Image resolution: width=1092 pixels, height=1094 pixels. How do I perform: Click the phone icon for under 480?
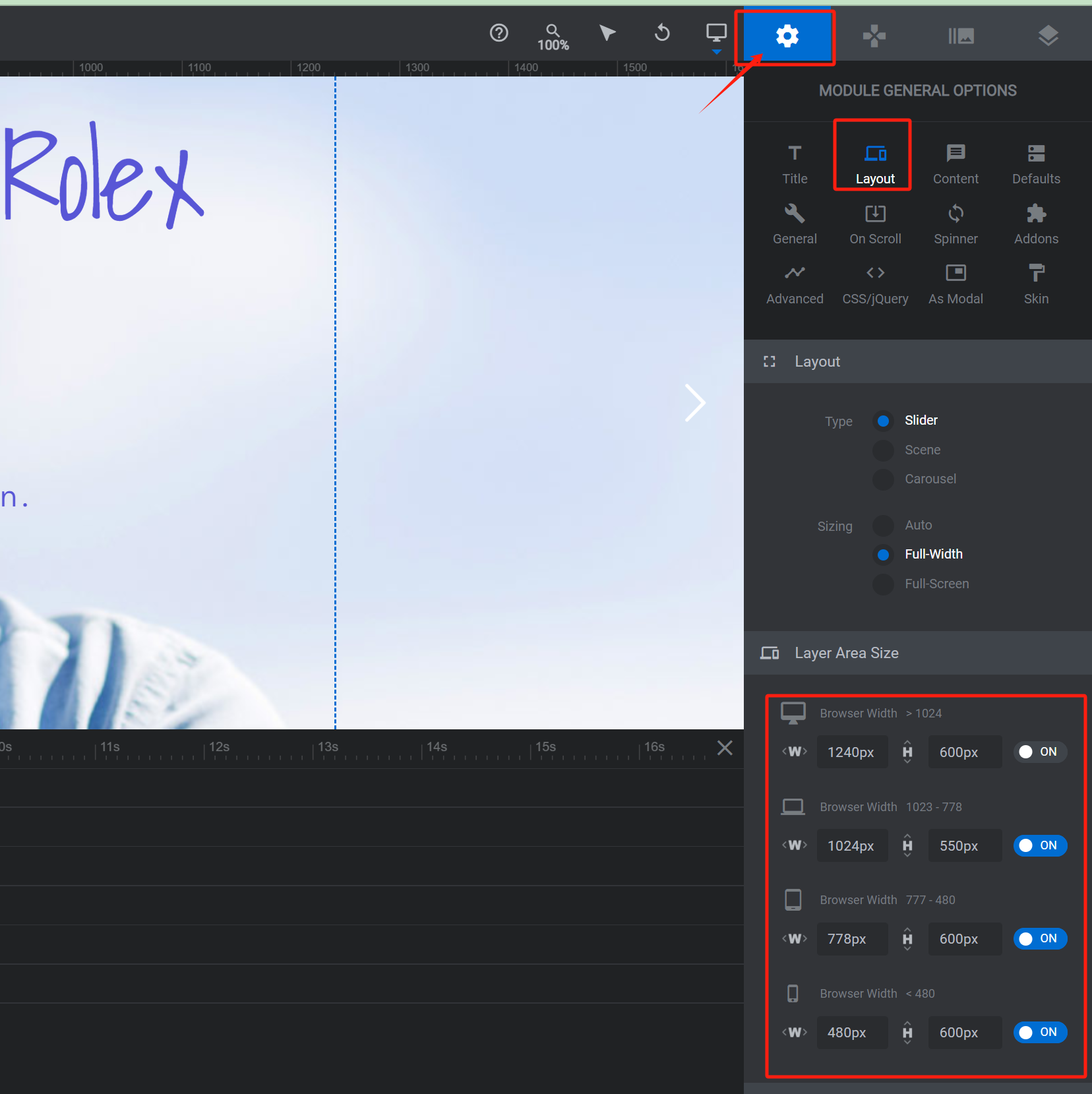coord(793,993)
